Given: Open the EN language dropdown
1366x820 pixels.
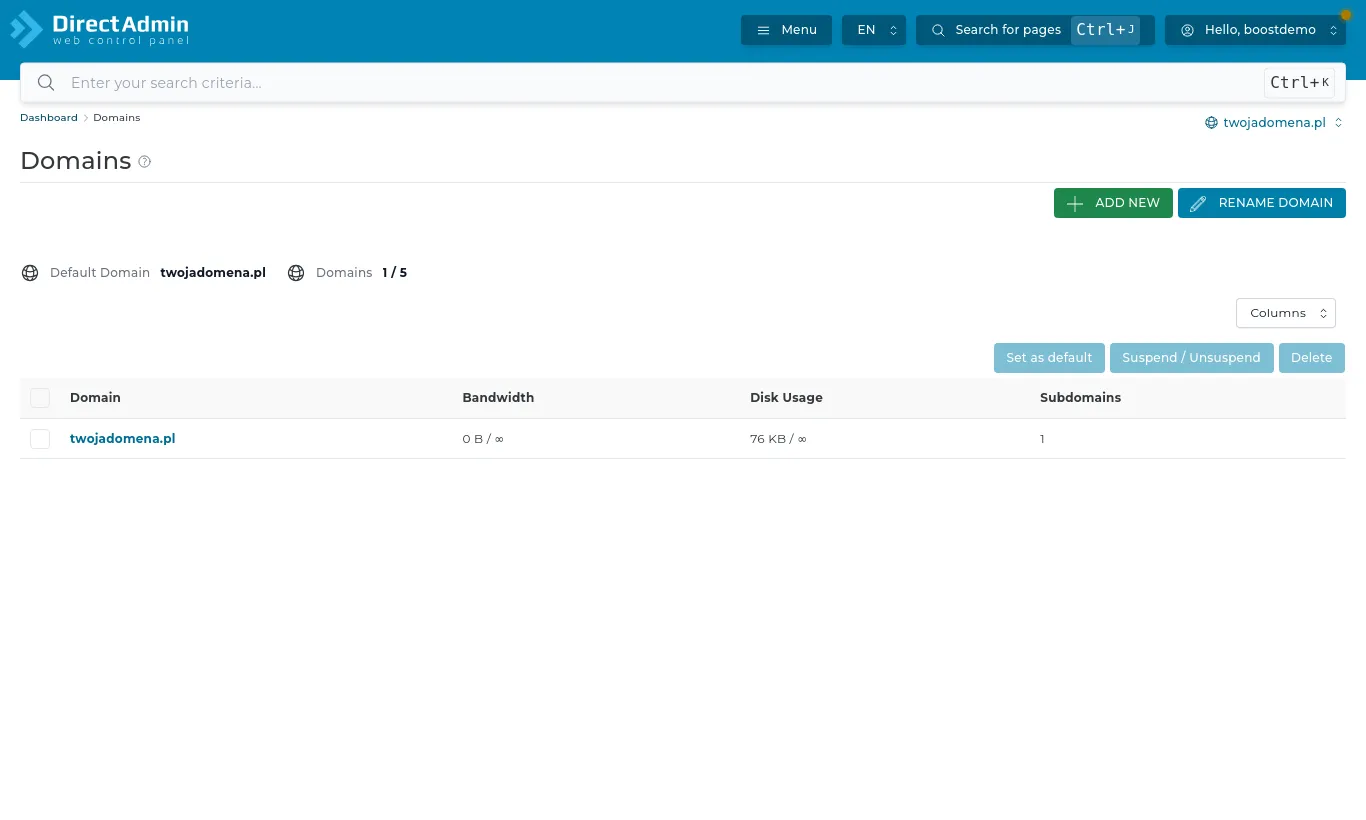Looking at the screenshot, I should click(874, 30).
